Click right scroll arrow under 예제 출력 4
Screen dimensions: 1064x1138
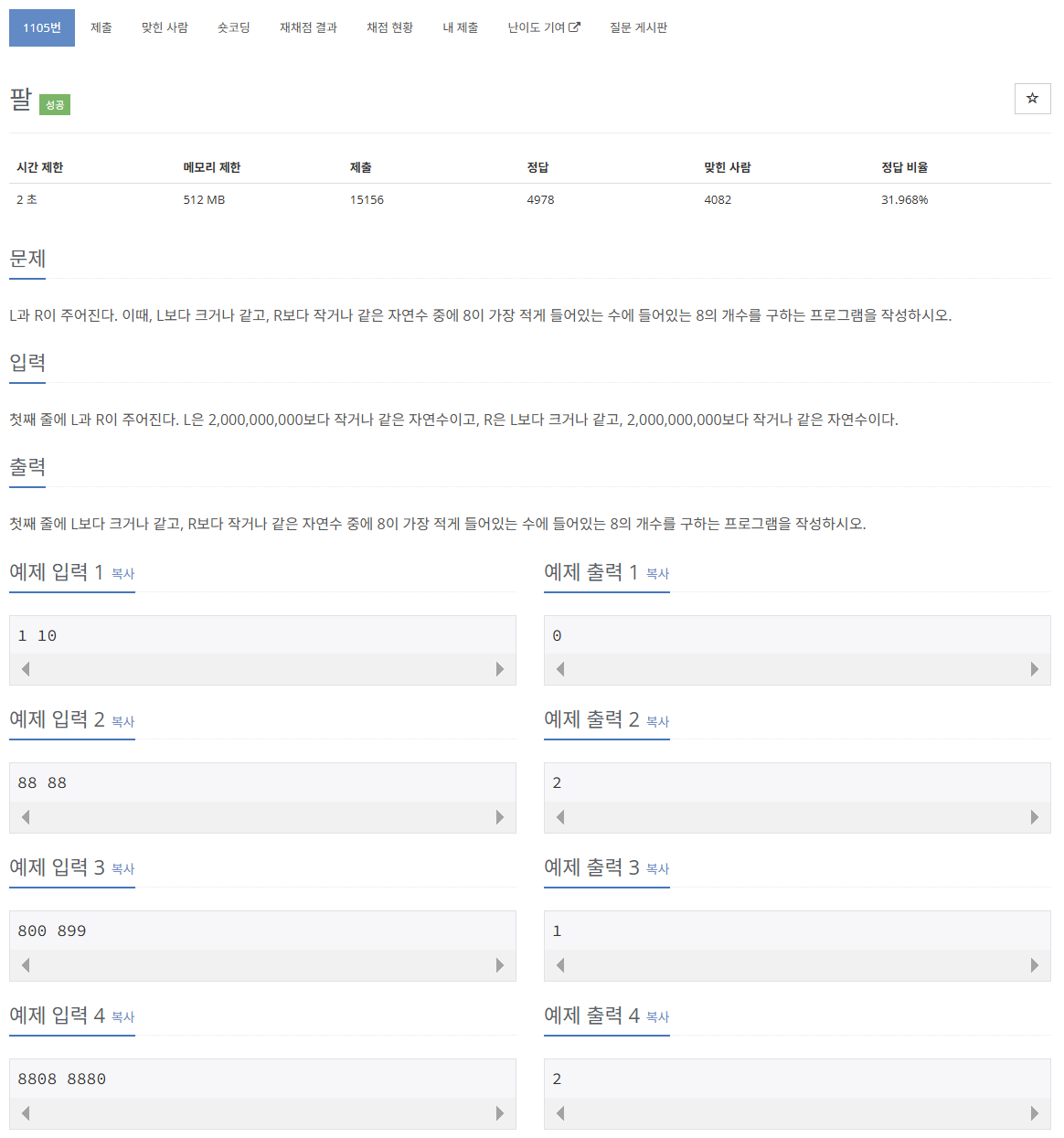coord(1034,1113)
